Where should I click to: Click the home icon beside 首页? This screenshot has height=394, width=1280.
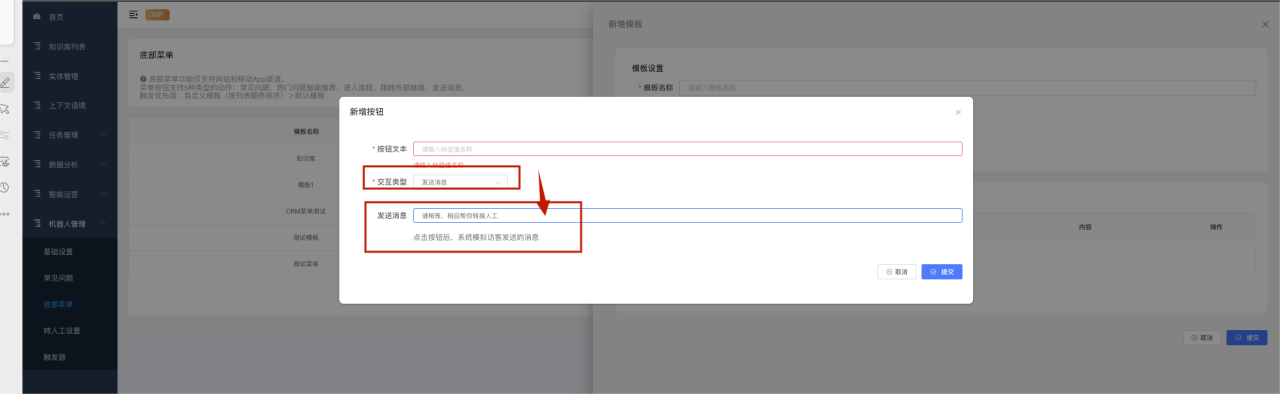tap(37, 17)
